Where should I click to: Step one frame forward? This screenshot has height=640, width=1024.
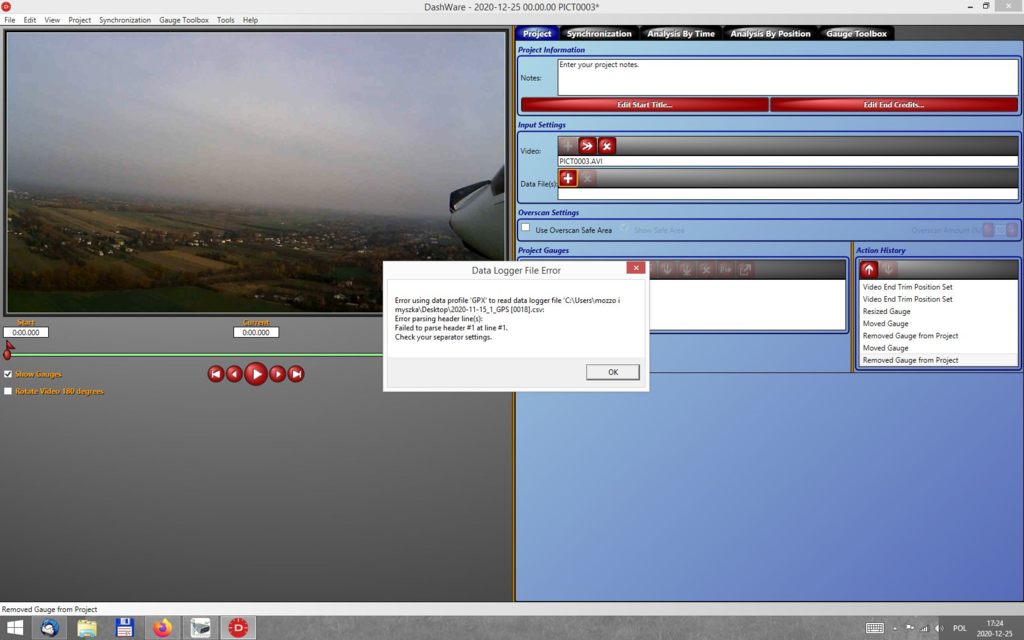pyautogui.click(x=277, y=374)
